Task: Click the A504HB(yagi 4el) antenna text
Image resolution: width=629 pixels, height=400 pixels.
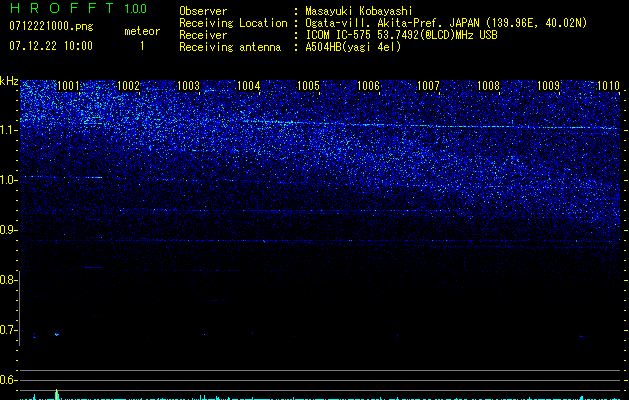Action: pyautogui.click(x=353, y=47)
